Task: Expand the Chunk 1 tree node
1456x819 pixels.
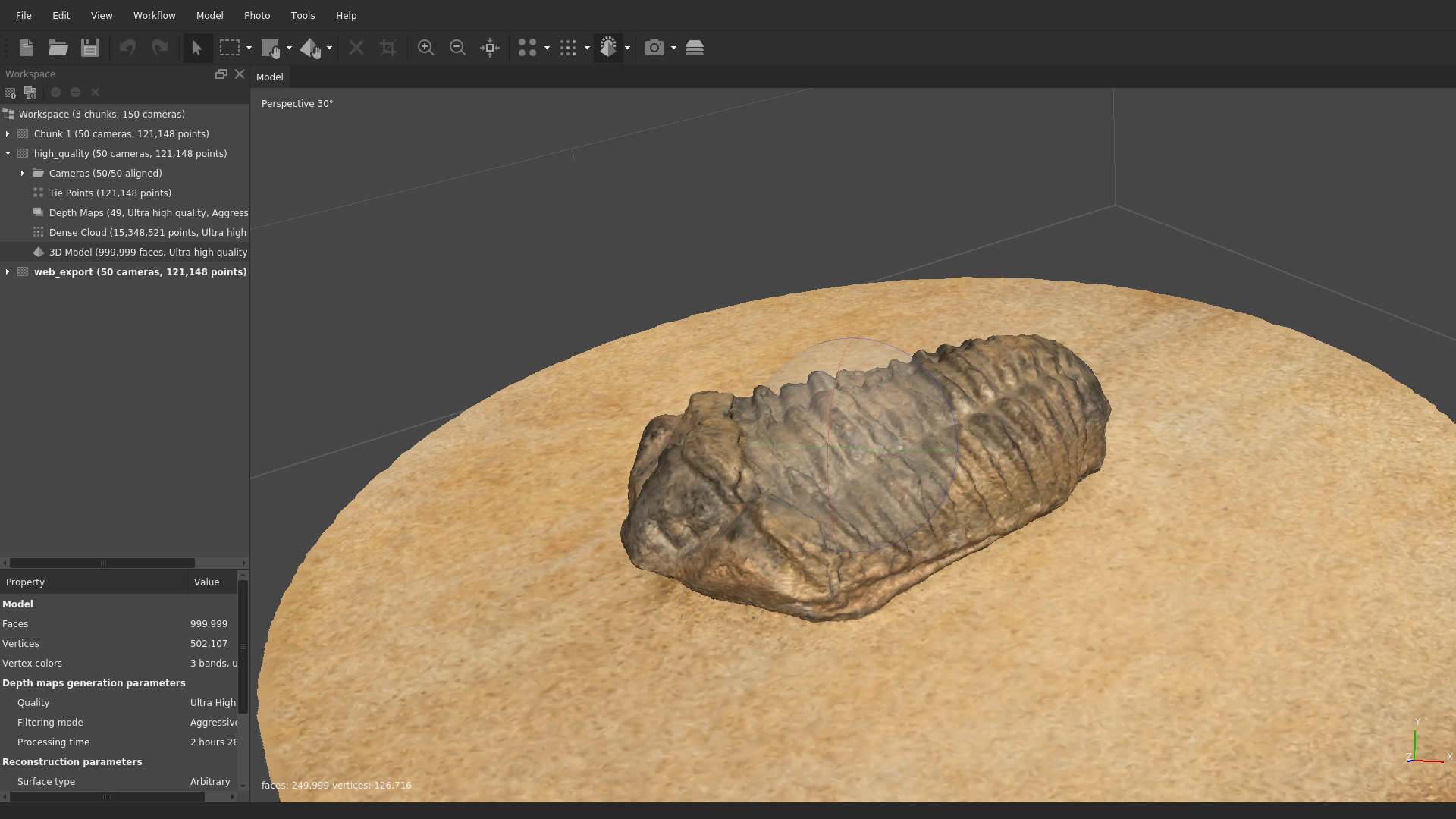Action: [8, 134]
